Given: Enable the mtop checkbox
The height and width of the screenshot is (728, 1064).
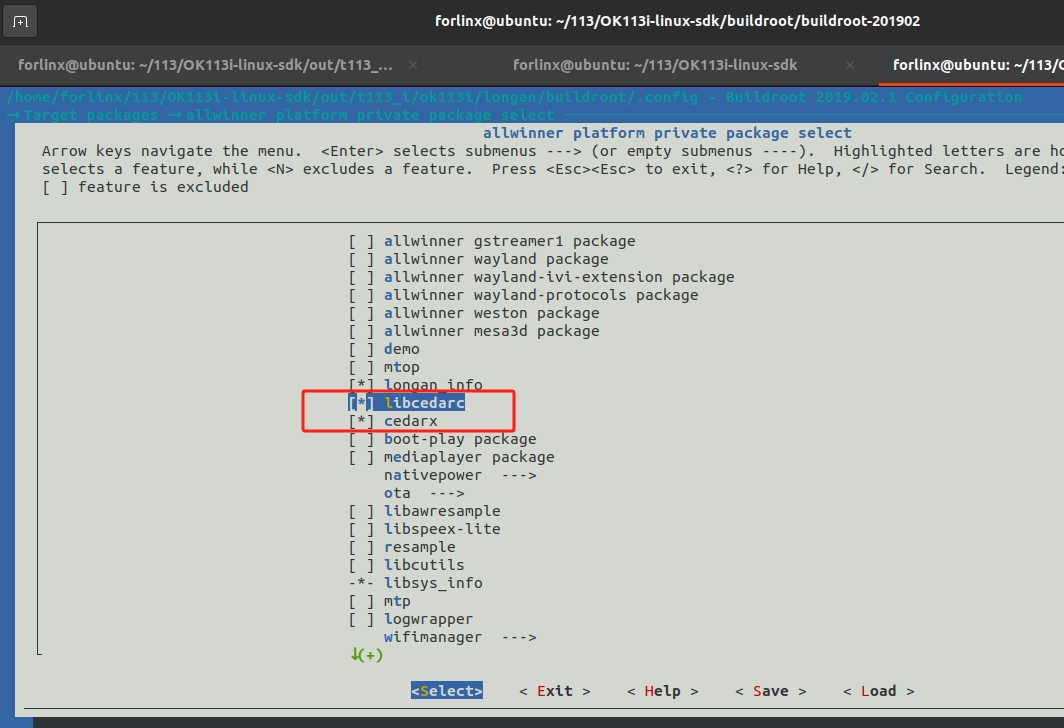Looking at the screenshot, I should click(x=361, y=367).
